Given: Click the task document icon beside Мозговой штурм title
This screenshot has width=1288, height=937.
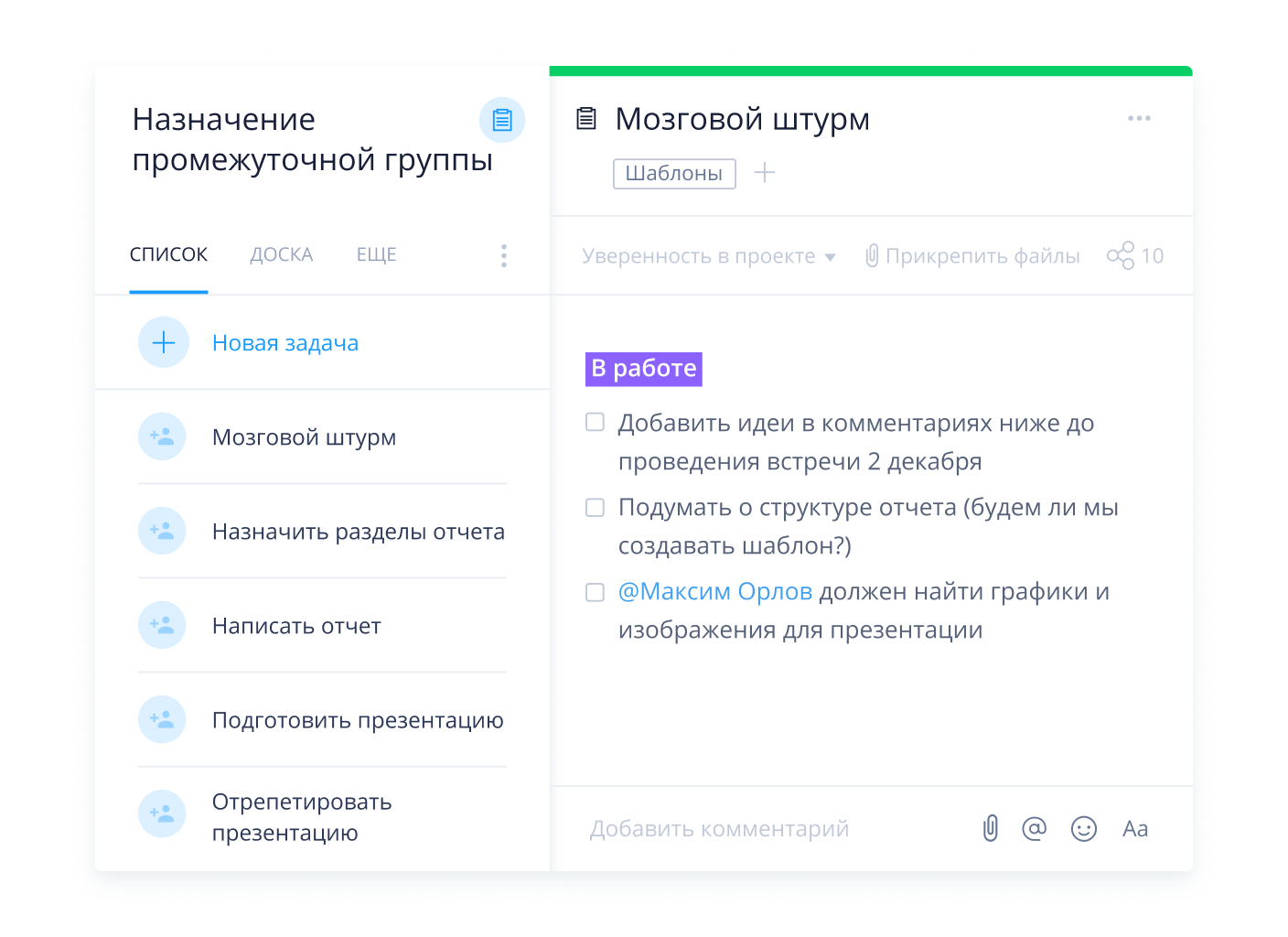Looking at the screenshot, I should click(586, 118).
